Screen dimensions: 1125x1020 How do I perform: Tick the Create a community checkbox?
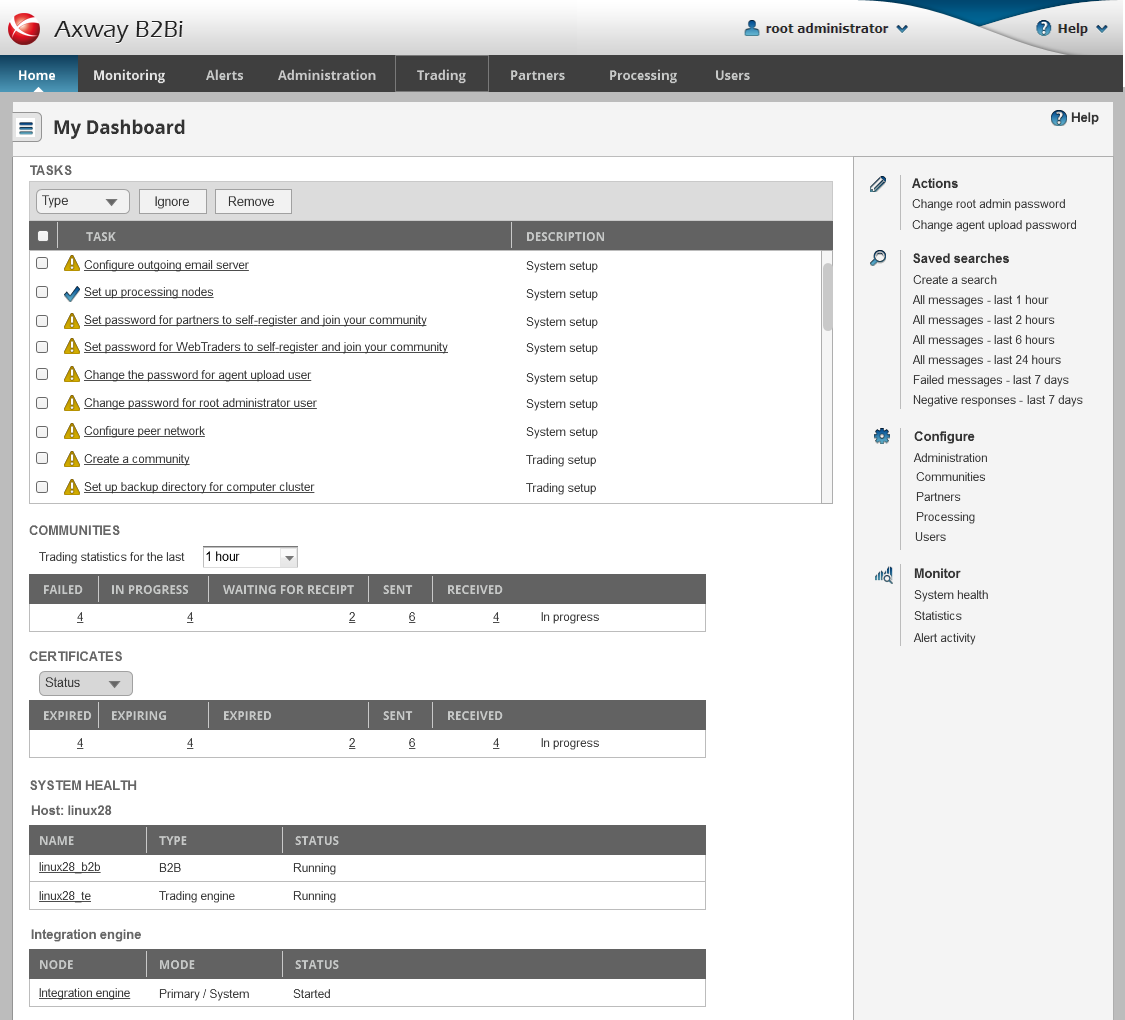coord(42,458)
